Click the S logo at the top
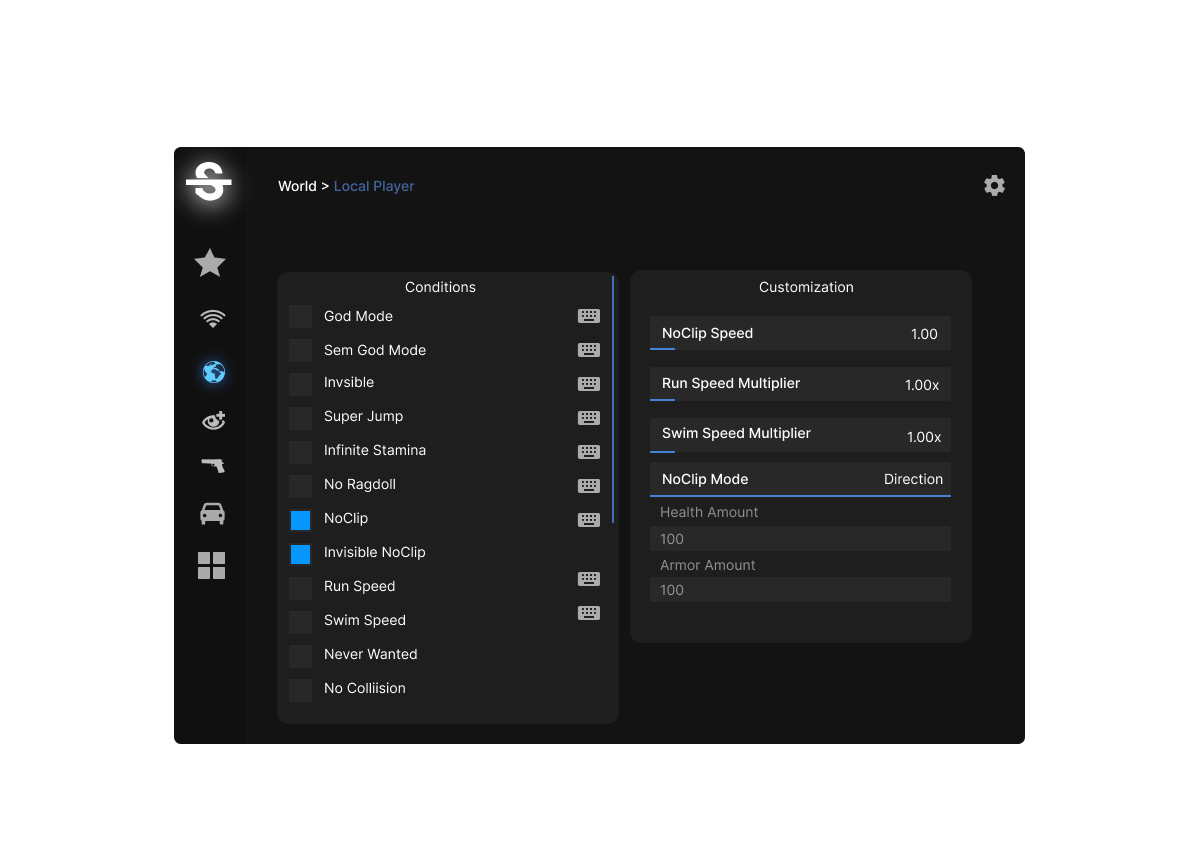Image resolution: width=1183 pixels, height=847 pixels. [x=209, y=182]
